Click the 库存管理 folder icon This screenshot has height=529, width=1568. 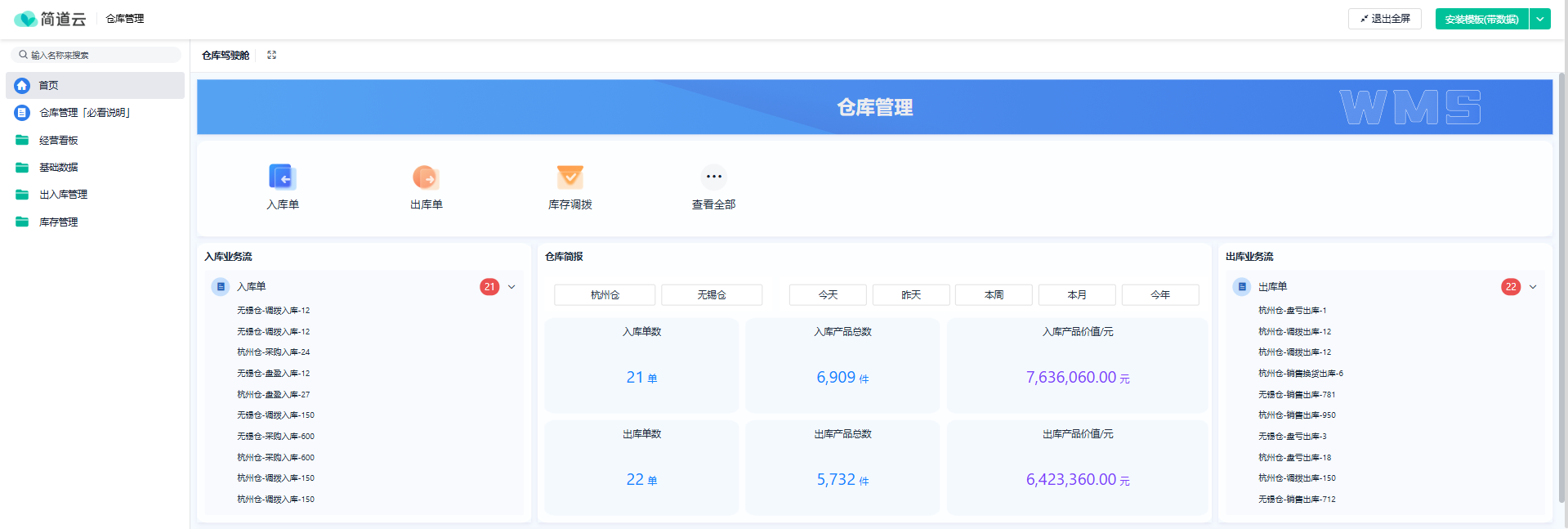tap(22, 222)
